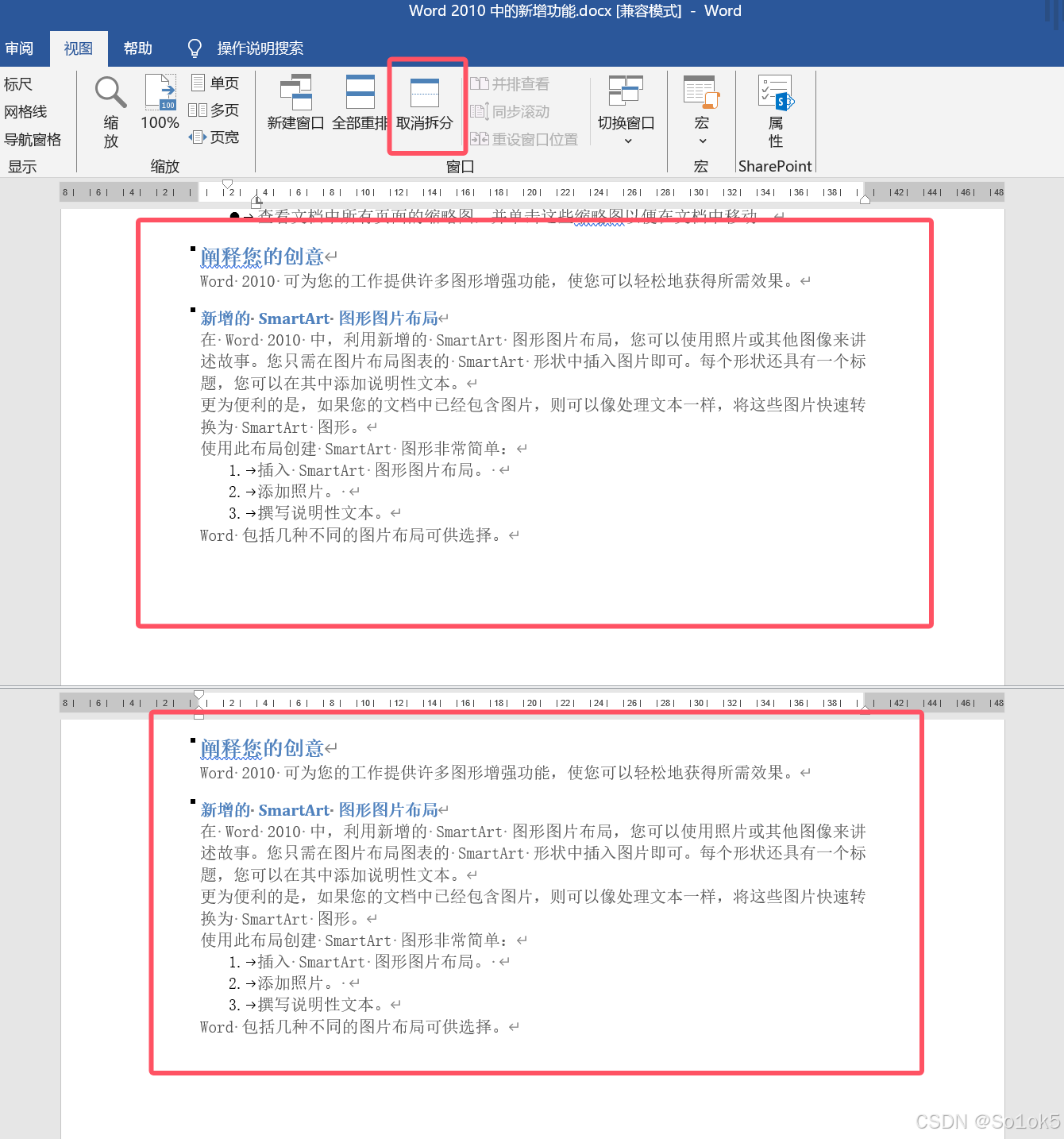Select the View tab (视图)
The width and height of the screenshot is (1064, 1139).
pyautogui.click(x=79, y=48)
